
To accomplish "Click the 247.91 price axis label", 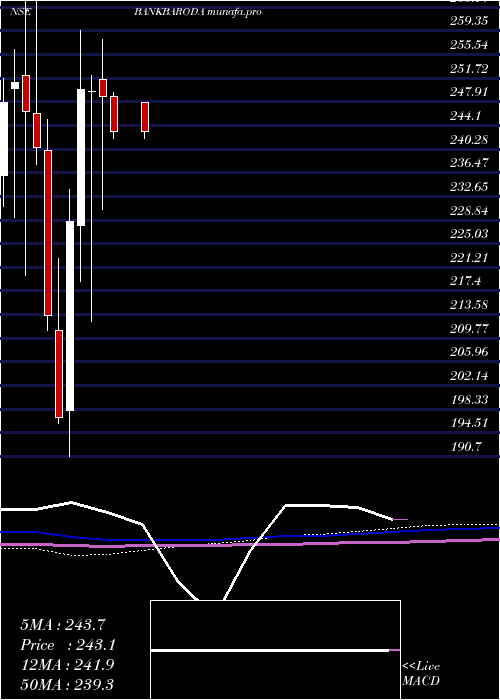I will coord(469,92).
